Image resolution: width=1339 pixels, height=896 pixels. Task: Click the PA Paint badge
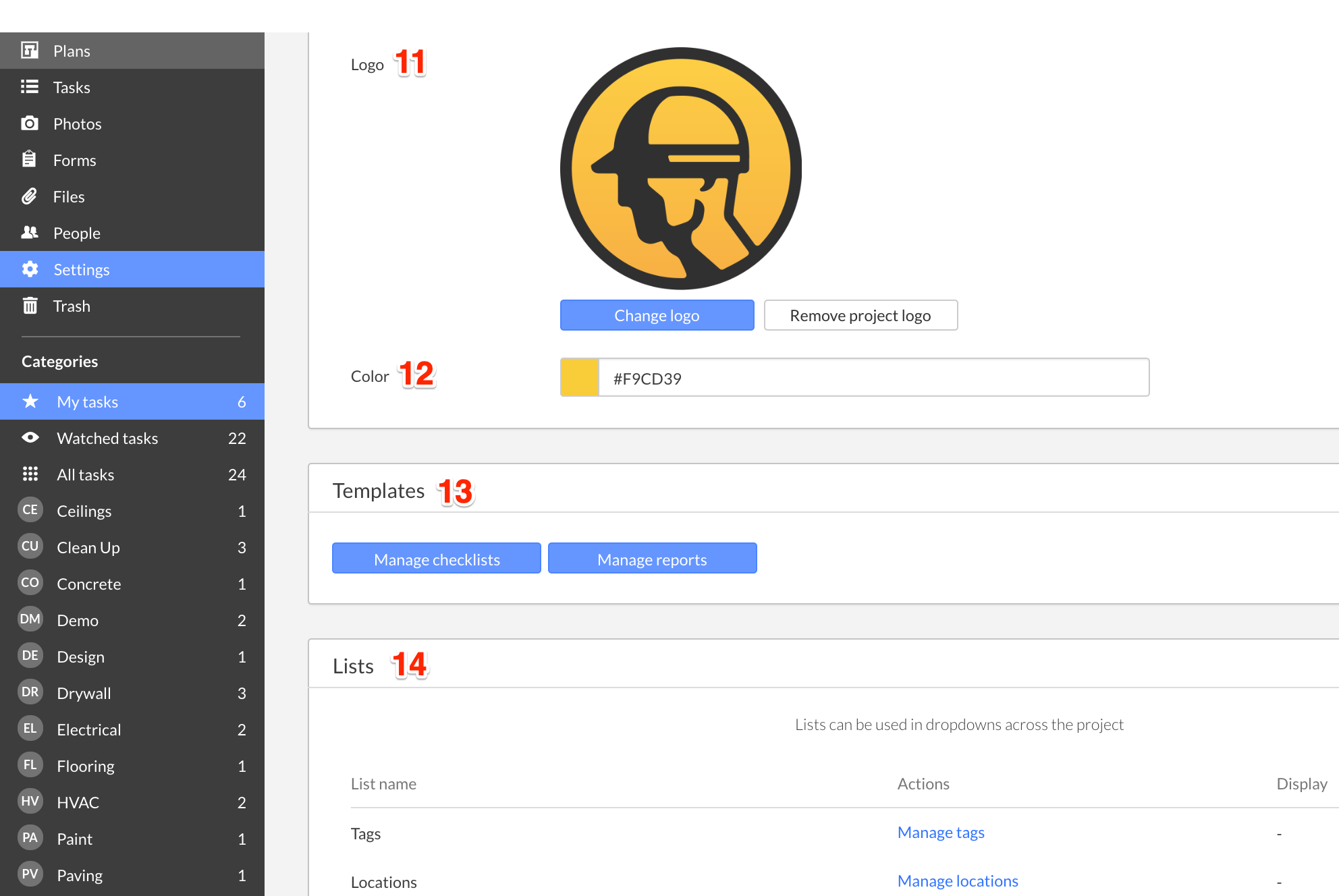tap(30, 838)
